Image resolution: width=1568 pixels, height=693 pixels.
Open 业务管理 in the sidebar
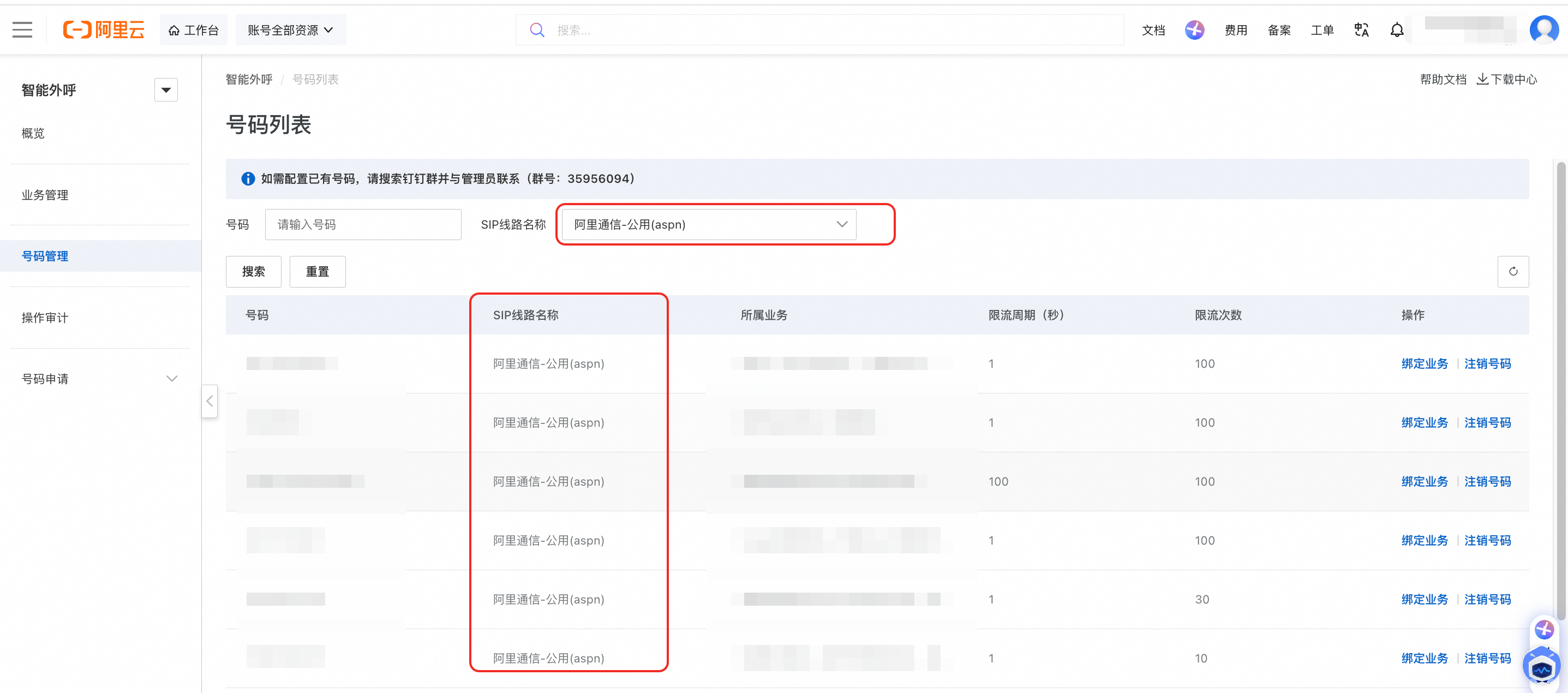[x=45, y=195]
